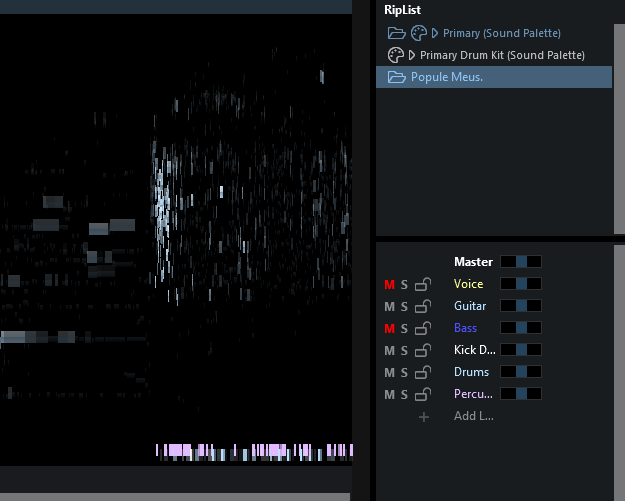Select the Bass layer name
Image resolution: width=625 pixels, height=501 pixels.
point(466,328)
